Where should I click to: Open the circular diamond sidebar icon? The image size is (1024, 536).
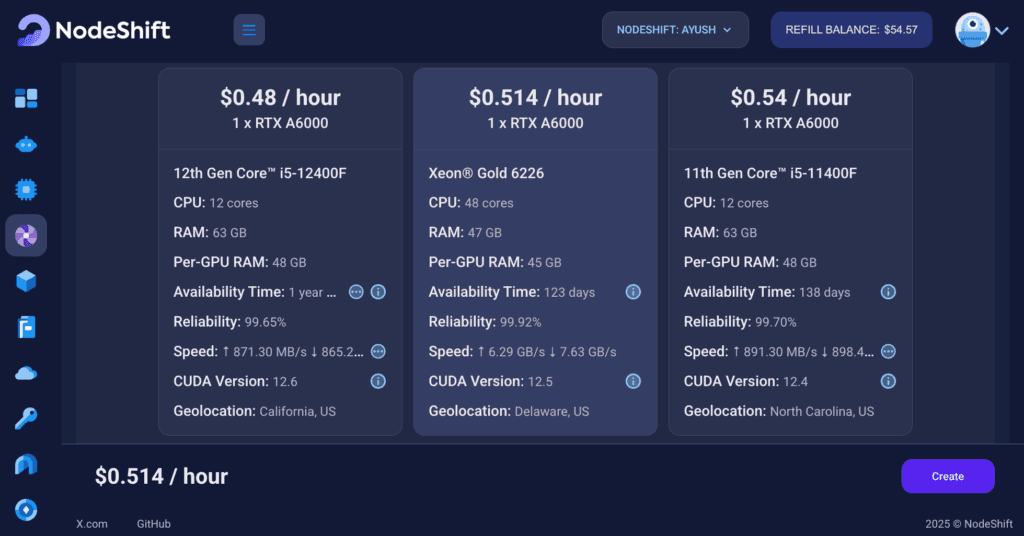click(x=26, y=510)
